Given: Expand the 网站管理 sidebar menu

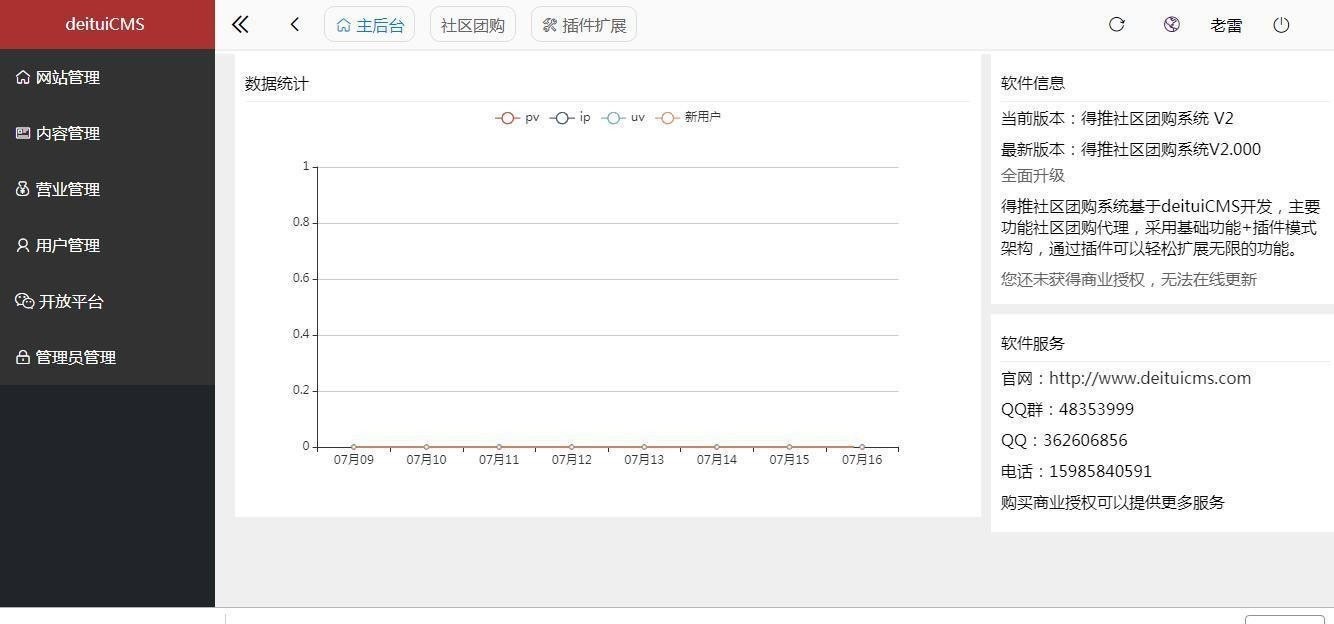Looking at the screenshot, I should [67, 77].
